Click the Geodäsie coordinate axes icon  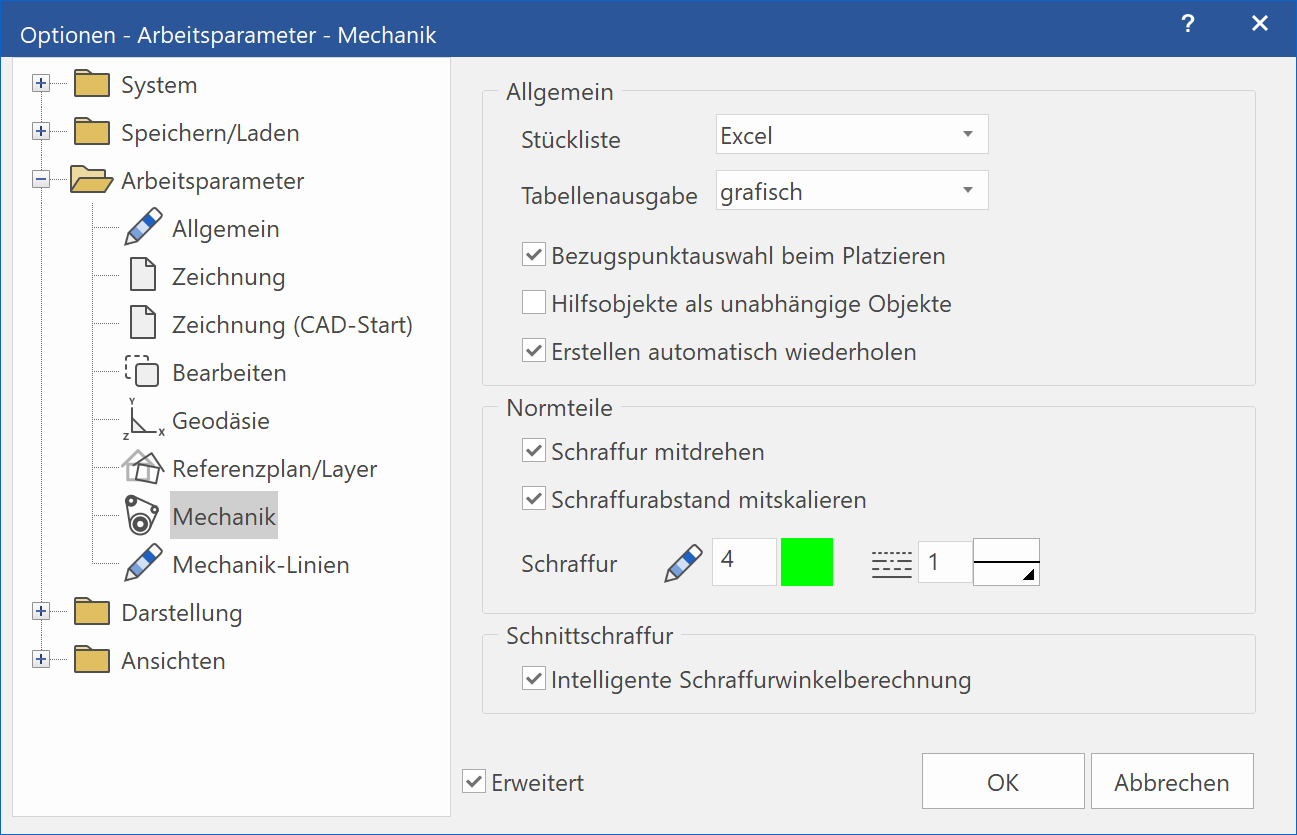pyautogui.click(x=143, y=419)
